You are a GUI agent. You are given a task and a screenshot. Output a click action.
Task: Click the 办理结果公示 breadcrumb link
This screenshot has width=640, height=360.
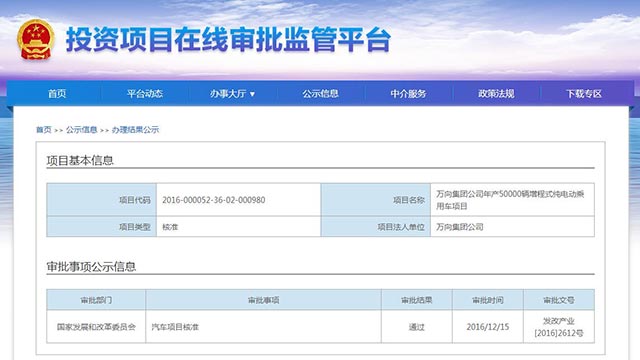pos(135,130)
